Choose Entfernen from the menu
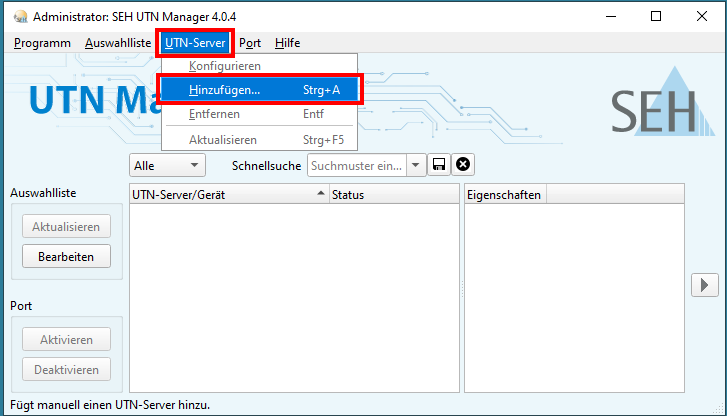Screen dimensions: 727x416 tap(260, 114)
